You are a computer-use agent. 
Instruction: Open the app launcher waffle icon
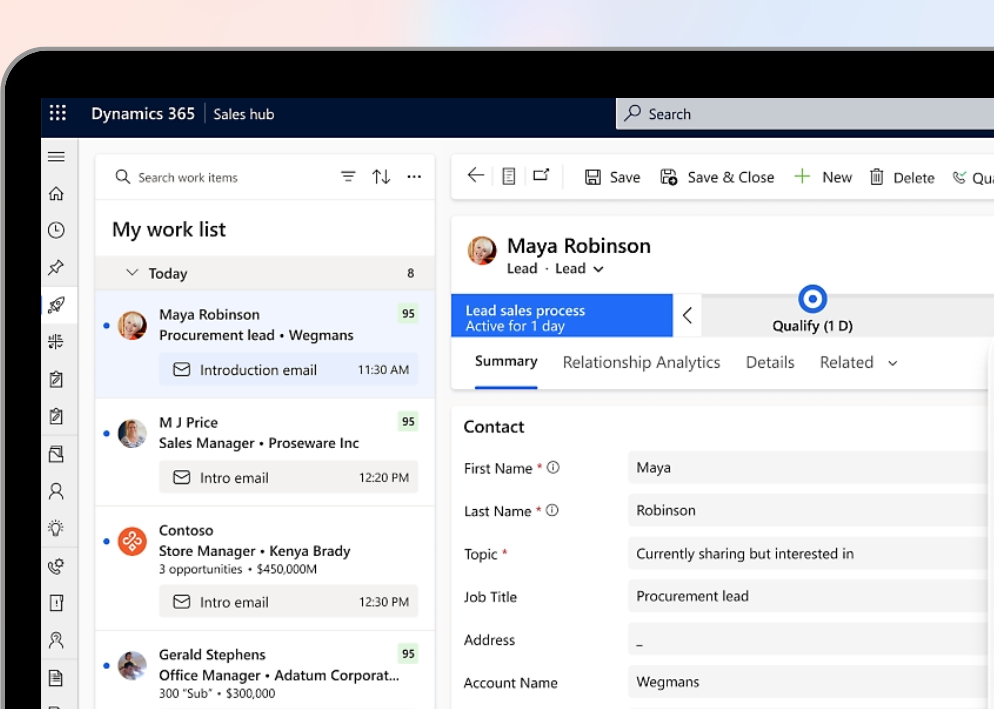58,113
